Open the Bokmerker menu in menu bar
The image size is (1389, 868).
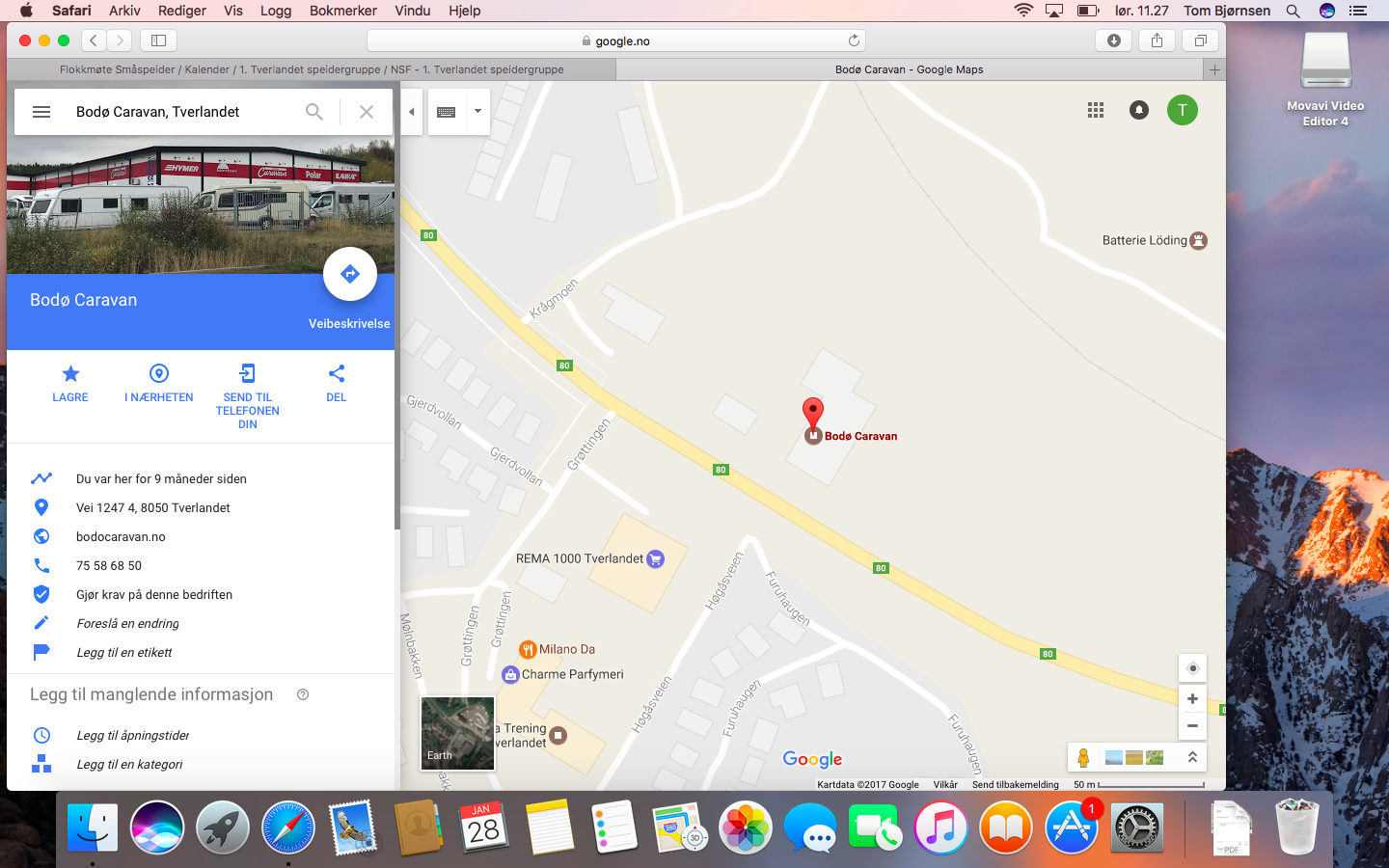pos(343,11)
